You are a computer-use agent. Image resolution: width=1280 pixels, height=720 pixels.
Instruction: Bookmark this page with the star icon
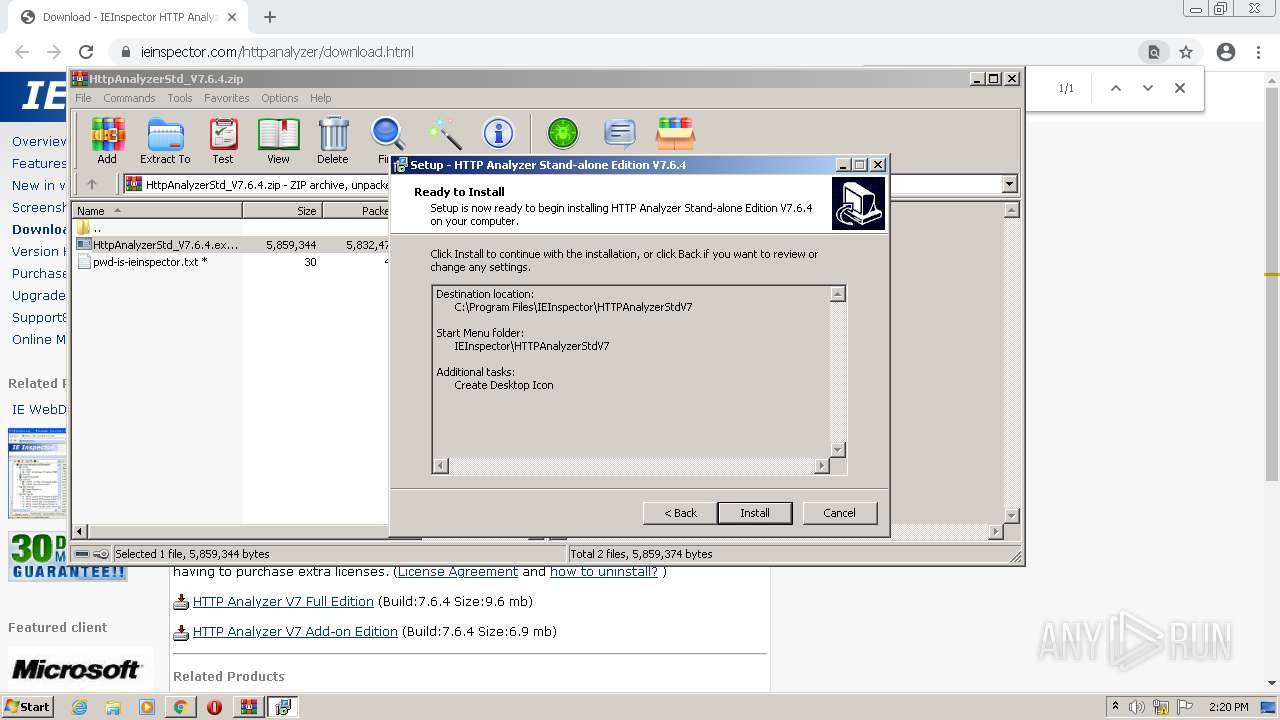click(x=1186, y=52)
